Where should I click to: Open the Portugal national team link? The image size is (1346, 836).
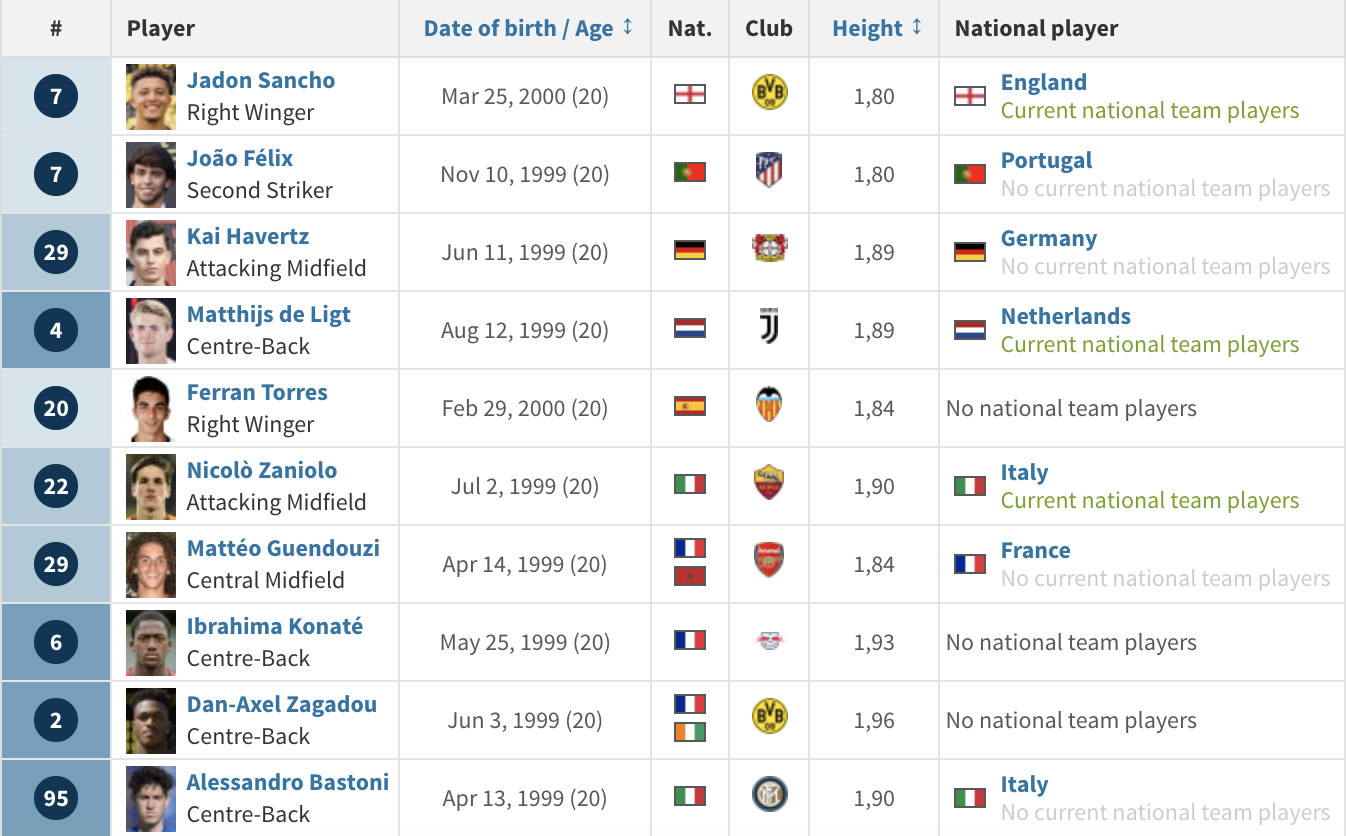pos(1046,160)
